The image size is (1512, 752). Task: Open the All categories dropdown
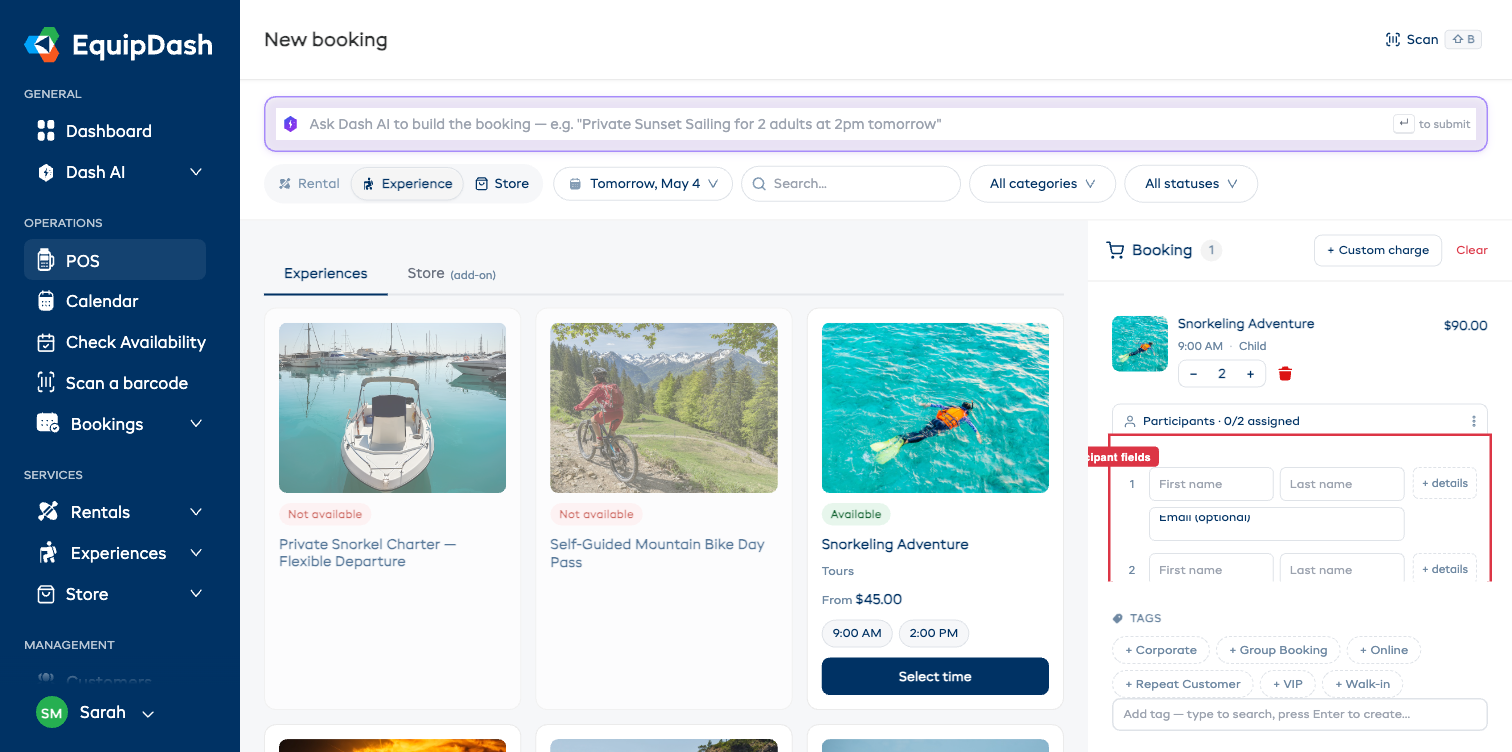[1042, 184]
